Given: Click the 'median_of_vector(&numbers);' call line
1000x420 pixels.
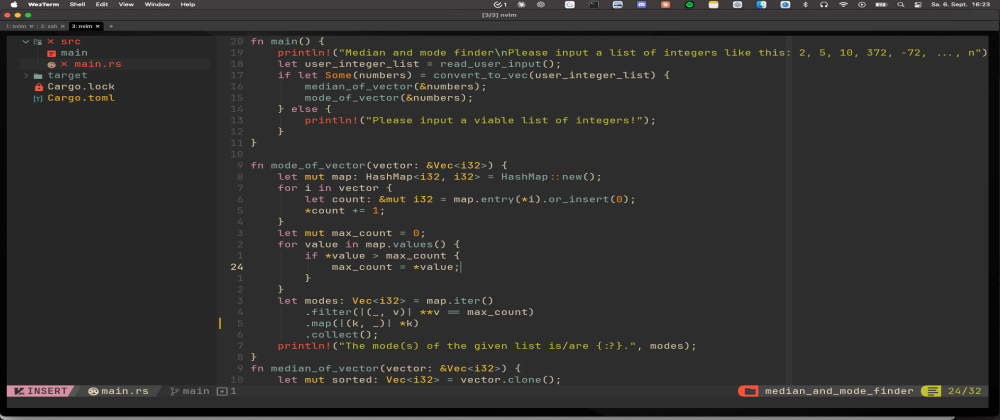Looking at the screenshot, I should coord(395,87).
